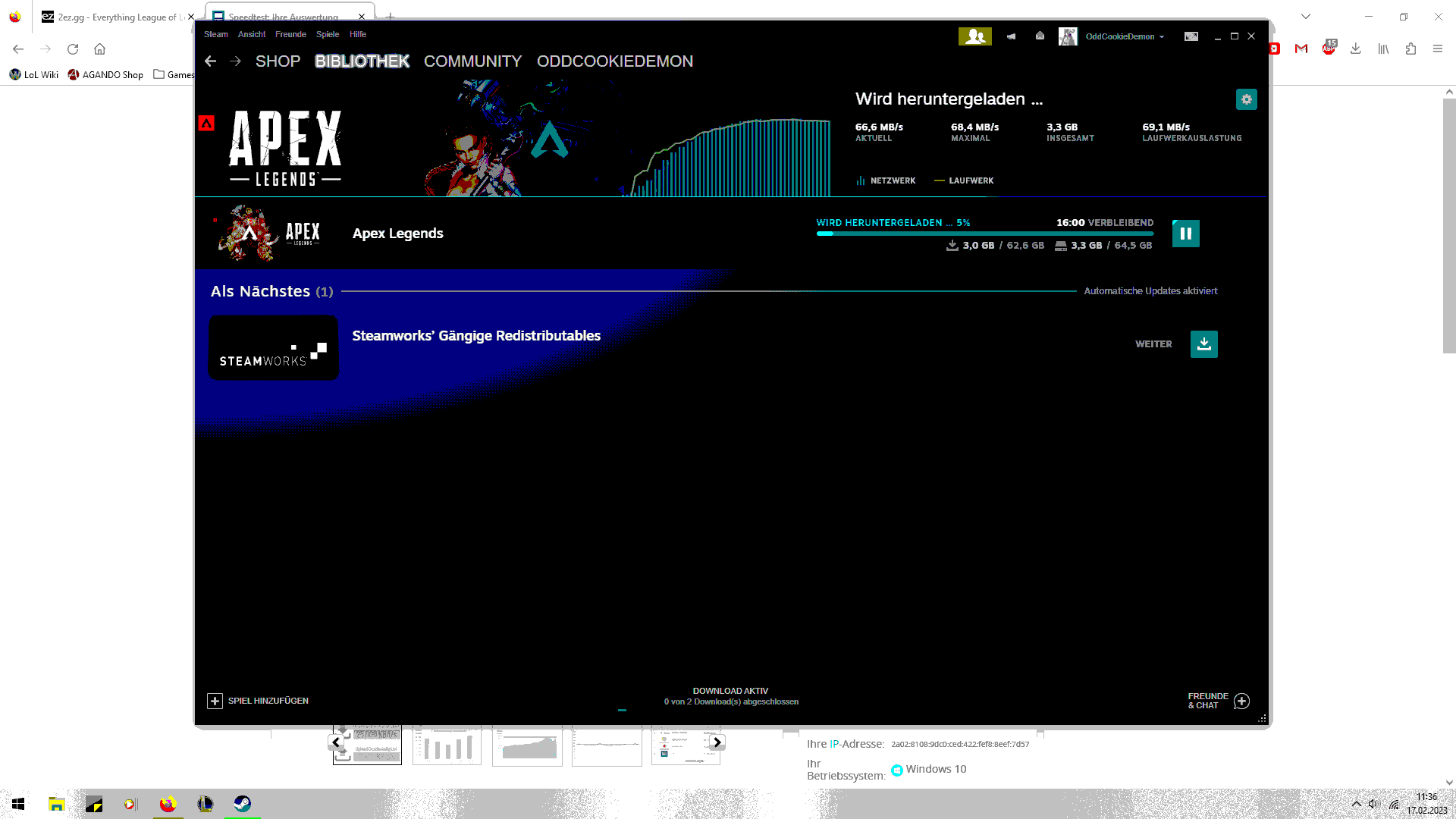
Task: Switch to COMMUNITY tab
Action: [472, 61]
